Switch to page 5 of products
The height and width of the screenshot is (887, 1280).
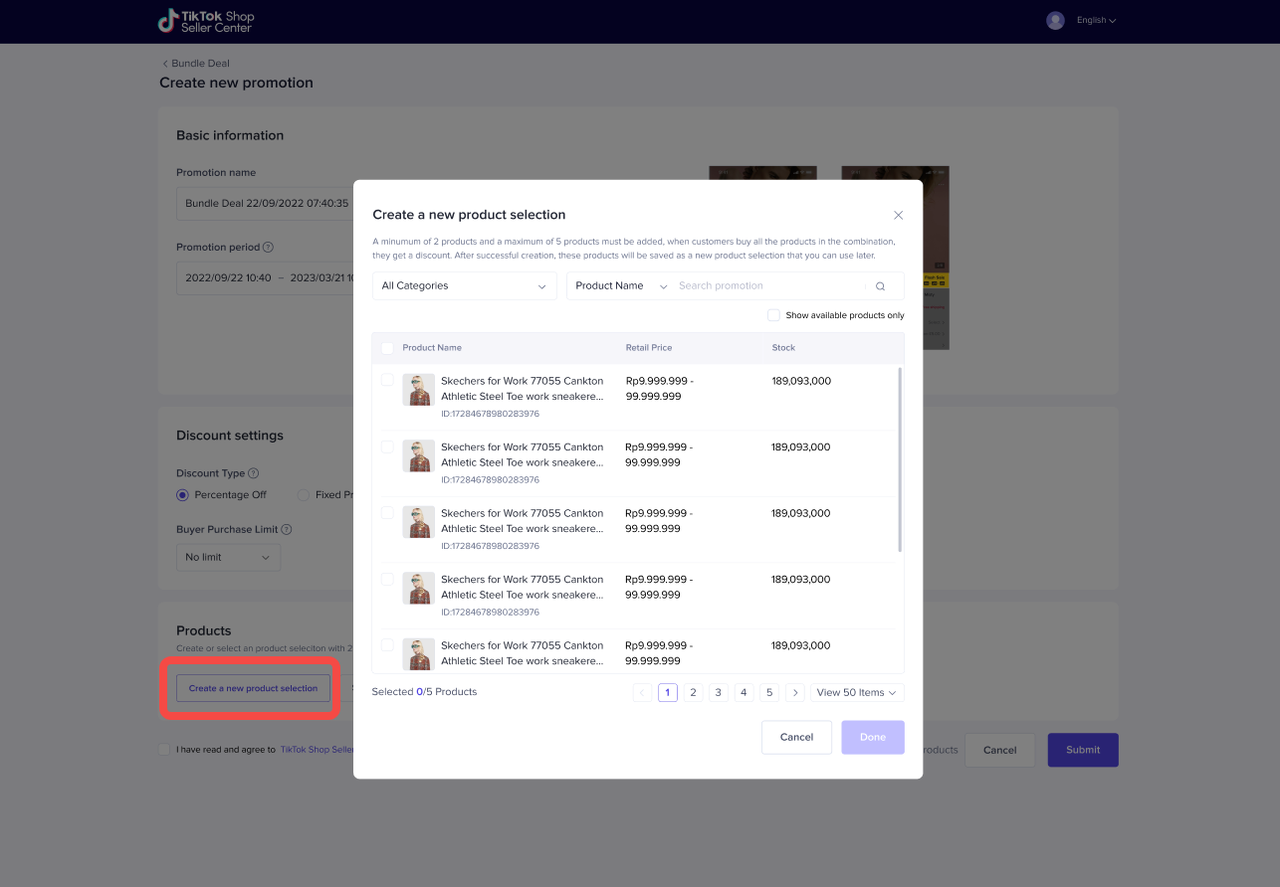point(769,692)
